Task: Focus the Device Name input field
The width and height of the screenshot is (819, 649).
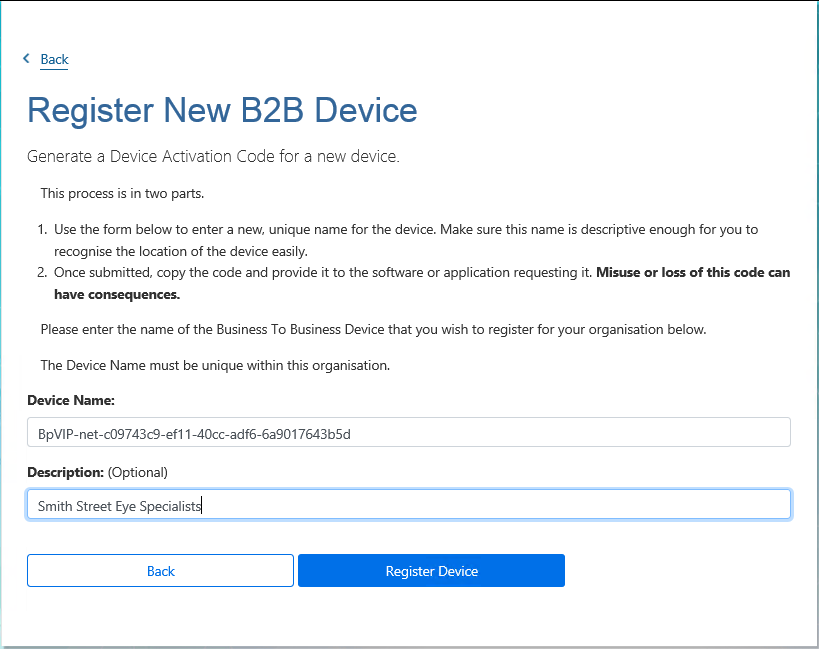Action: pyautogui.click(x=408, y=432)
